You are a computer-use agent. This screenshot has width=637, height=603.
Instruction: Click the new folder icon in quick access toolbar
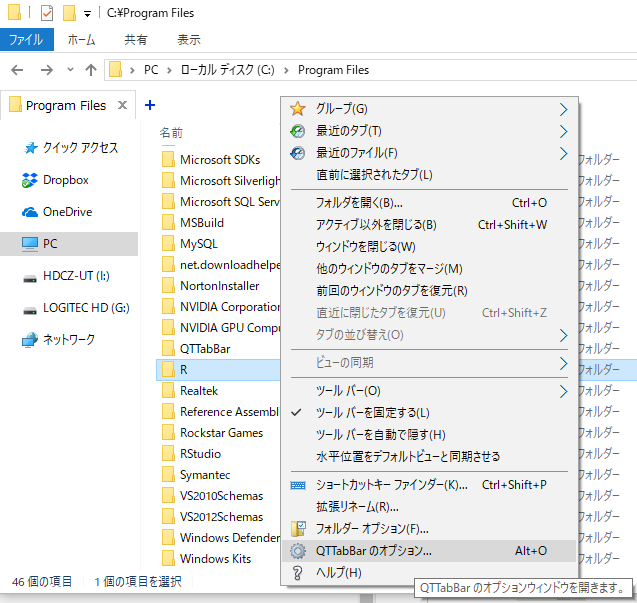click(x=69, y=13)
